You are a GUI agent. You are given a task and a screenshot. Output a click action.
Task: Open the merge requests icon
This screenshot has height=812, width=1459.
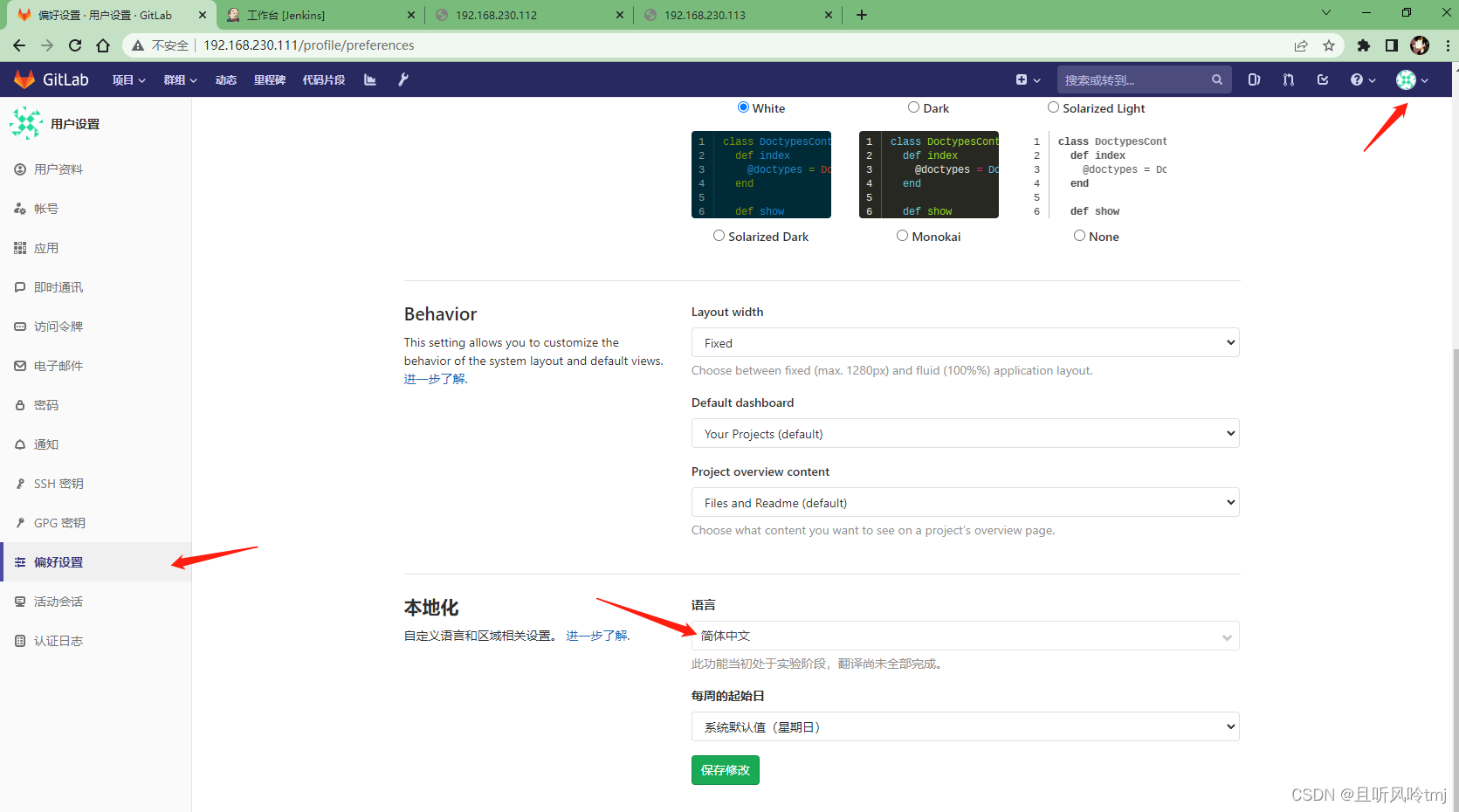(1289, 79)
